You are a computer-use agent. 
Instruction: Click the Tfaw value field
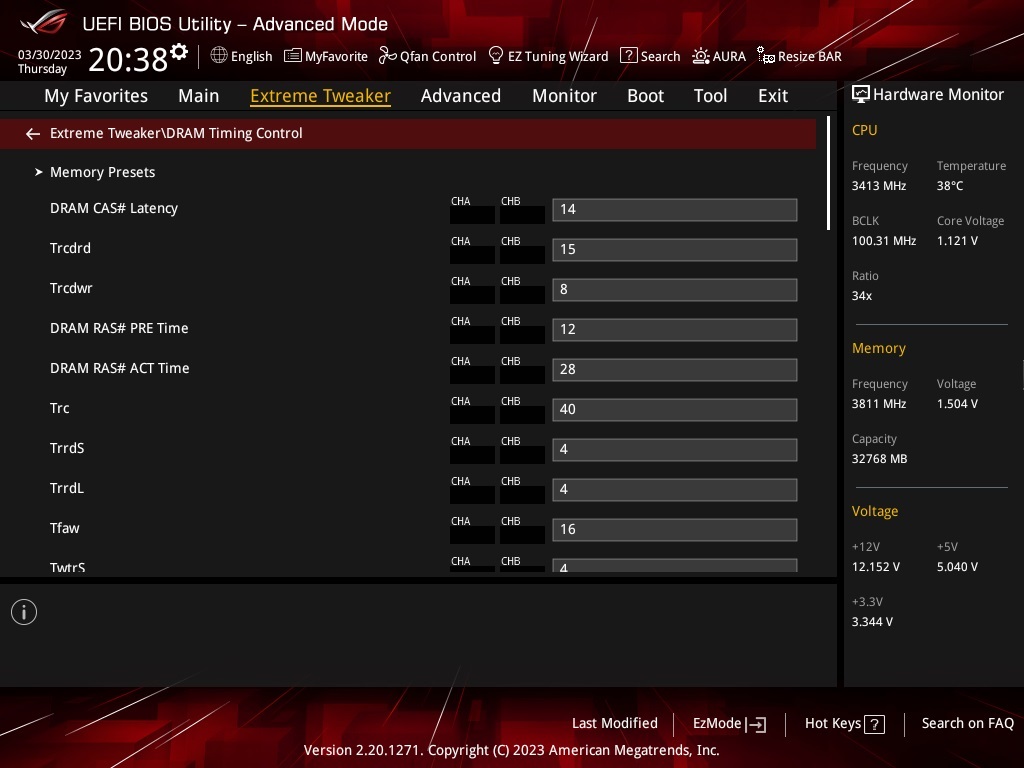coord(675,530)
